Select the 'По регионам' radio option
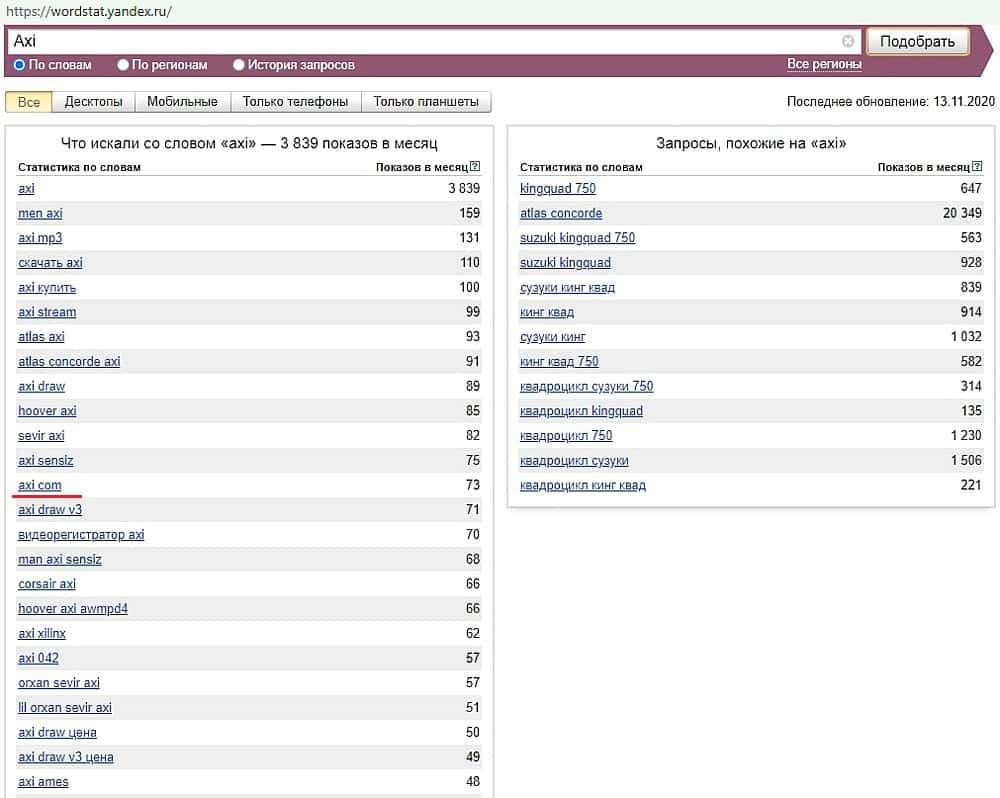The height and width of the screenshot is (798, 1000). (124, 65)
